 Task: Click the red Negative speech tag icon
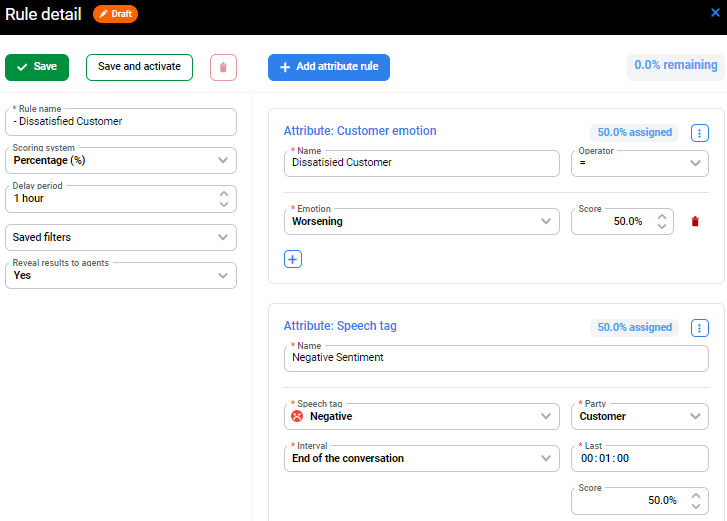[x=297, y=416]
